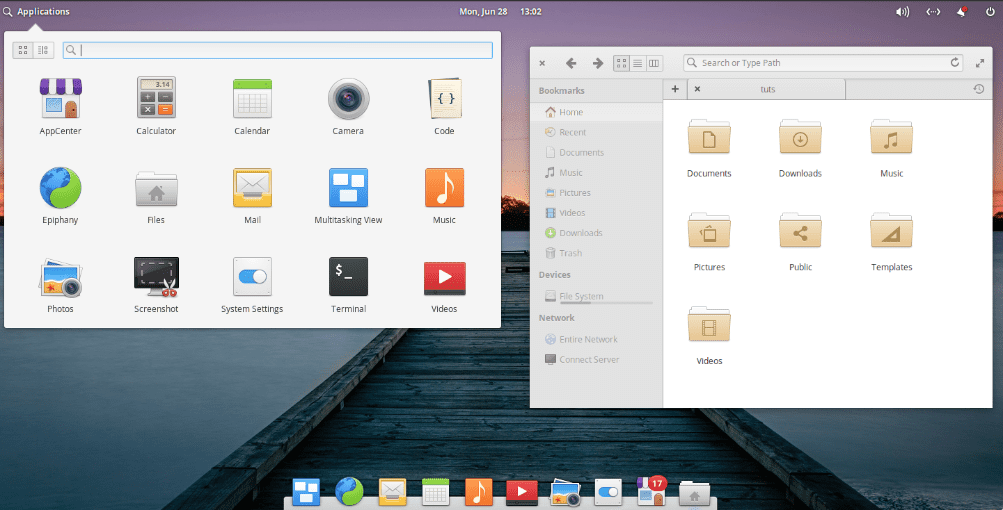This screenshot has width=1003, height=510.
Task: Go back in Files window
Action: click(571, 63)
